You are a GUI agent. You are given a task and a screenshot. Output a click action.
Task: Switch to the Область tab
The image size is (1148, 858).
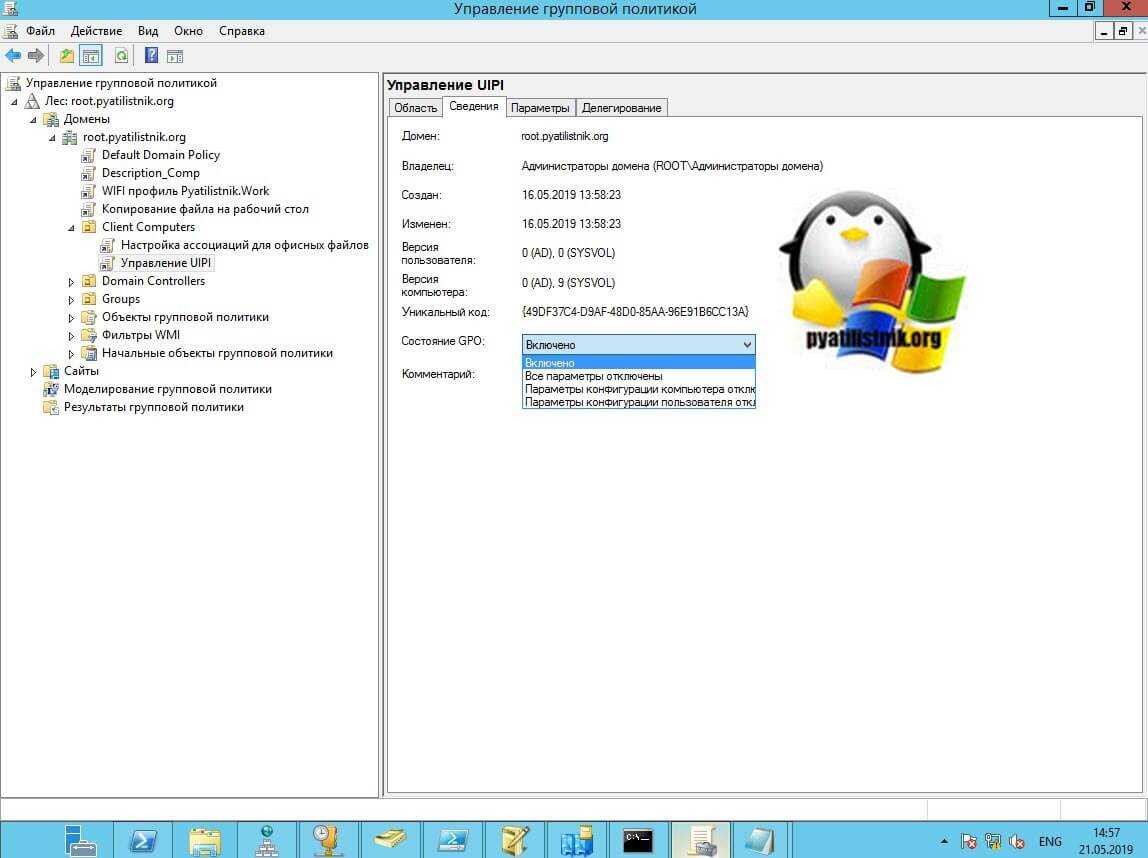tap(415, 108)
